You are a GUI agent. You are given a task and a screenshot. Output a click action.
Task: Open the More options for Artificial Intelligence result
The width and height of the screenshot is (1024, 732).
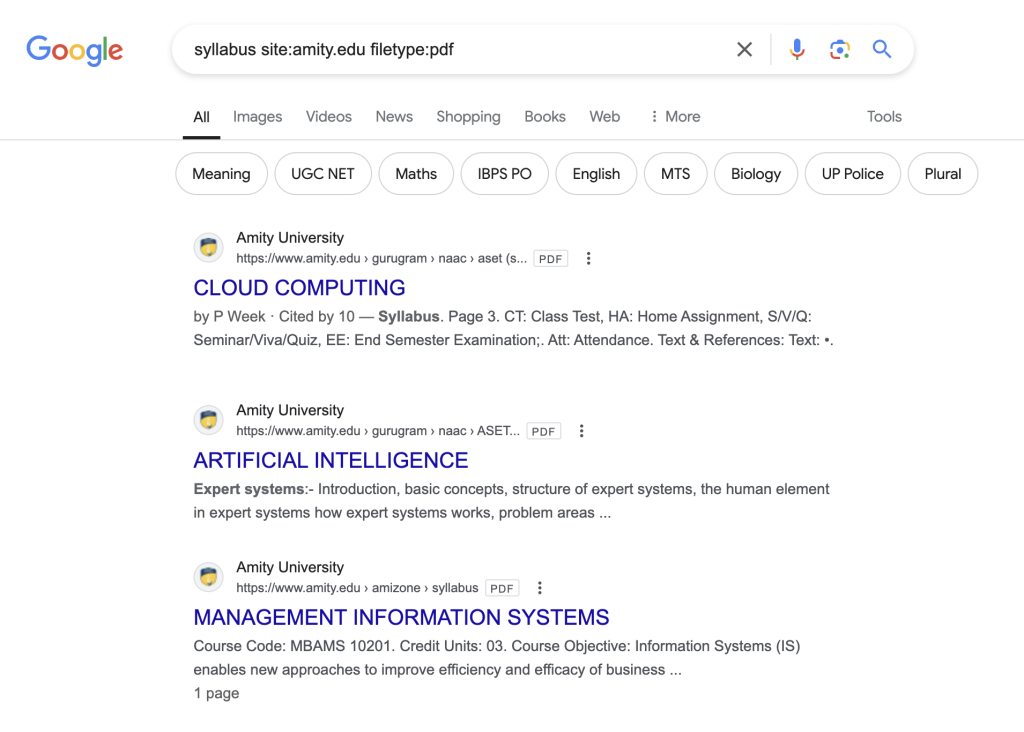[581, 431]
